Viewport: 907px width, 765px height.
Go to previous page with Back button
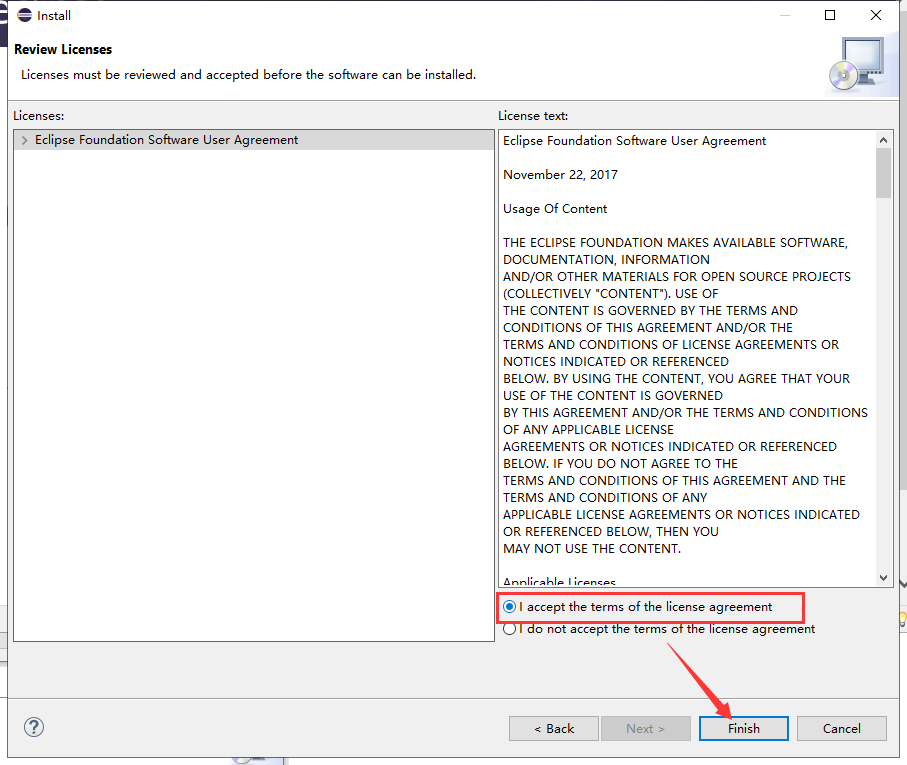click(x=553, y=728)
